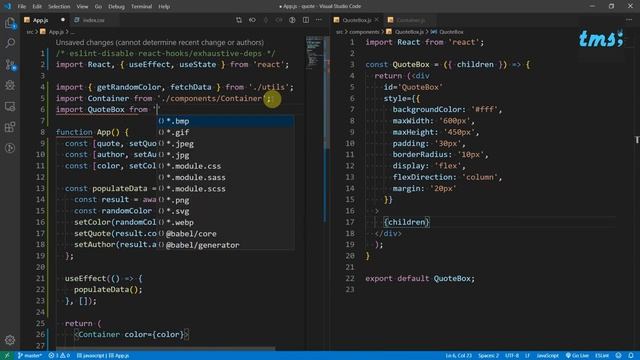This screenshot has width=640, height=360.
Task: Select the @babel/generator suggestion
Action: click(x=226, y=245)
